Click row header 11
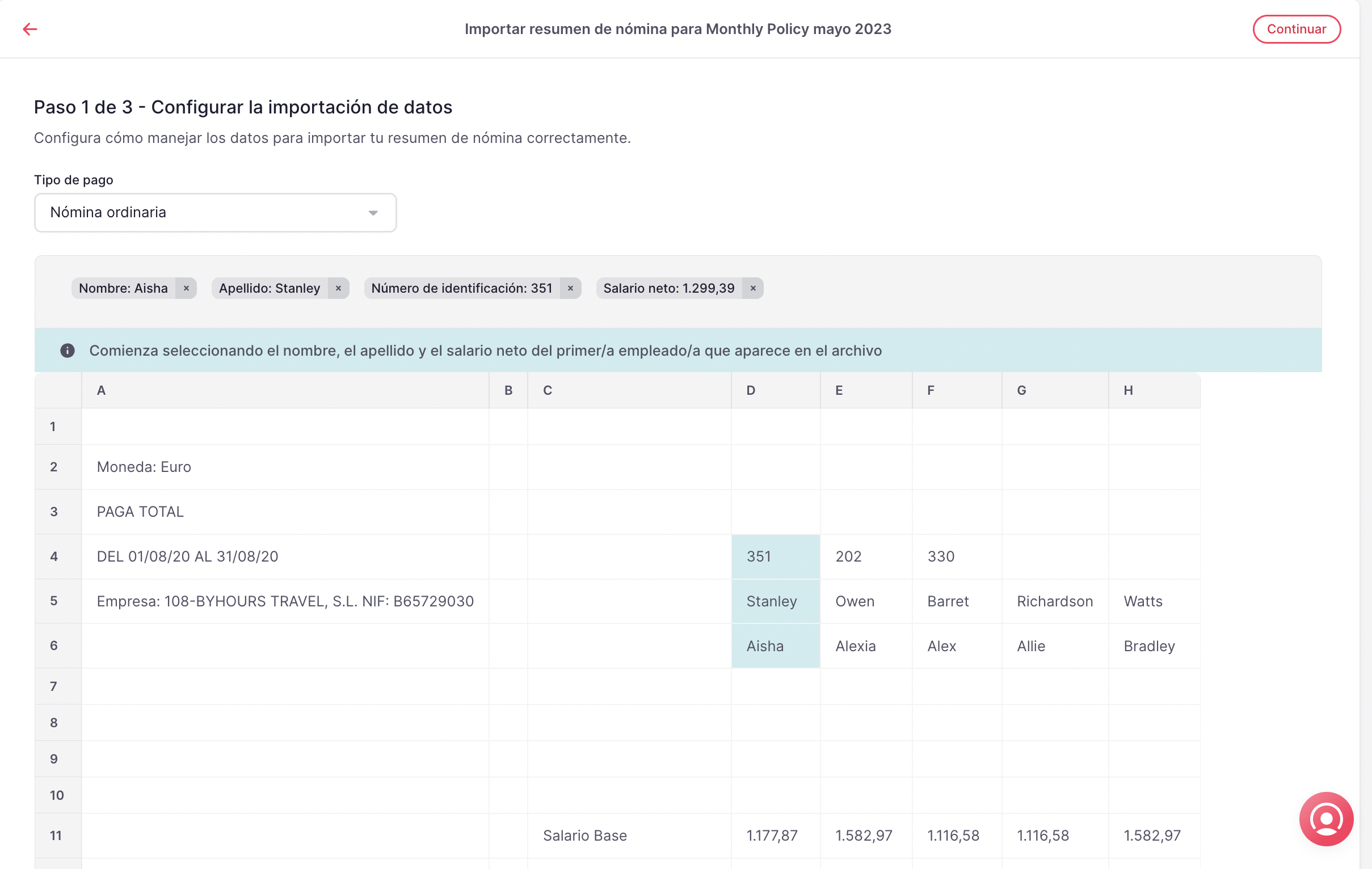This screenshot has height=869, width=1372. click(58, 836)
